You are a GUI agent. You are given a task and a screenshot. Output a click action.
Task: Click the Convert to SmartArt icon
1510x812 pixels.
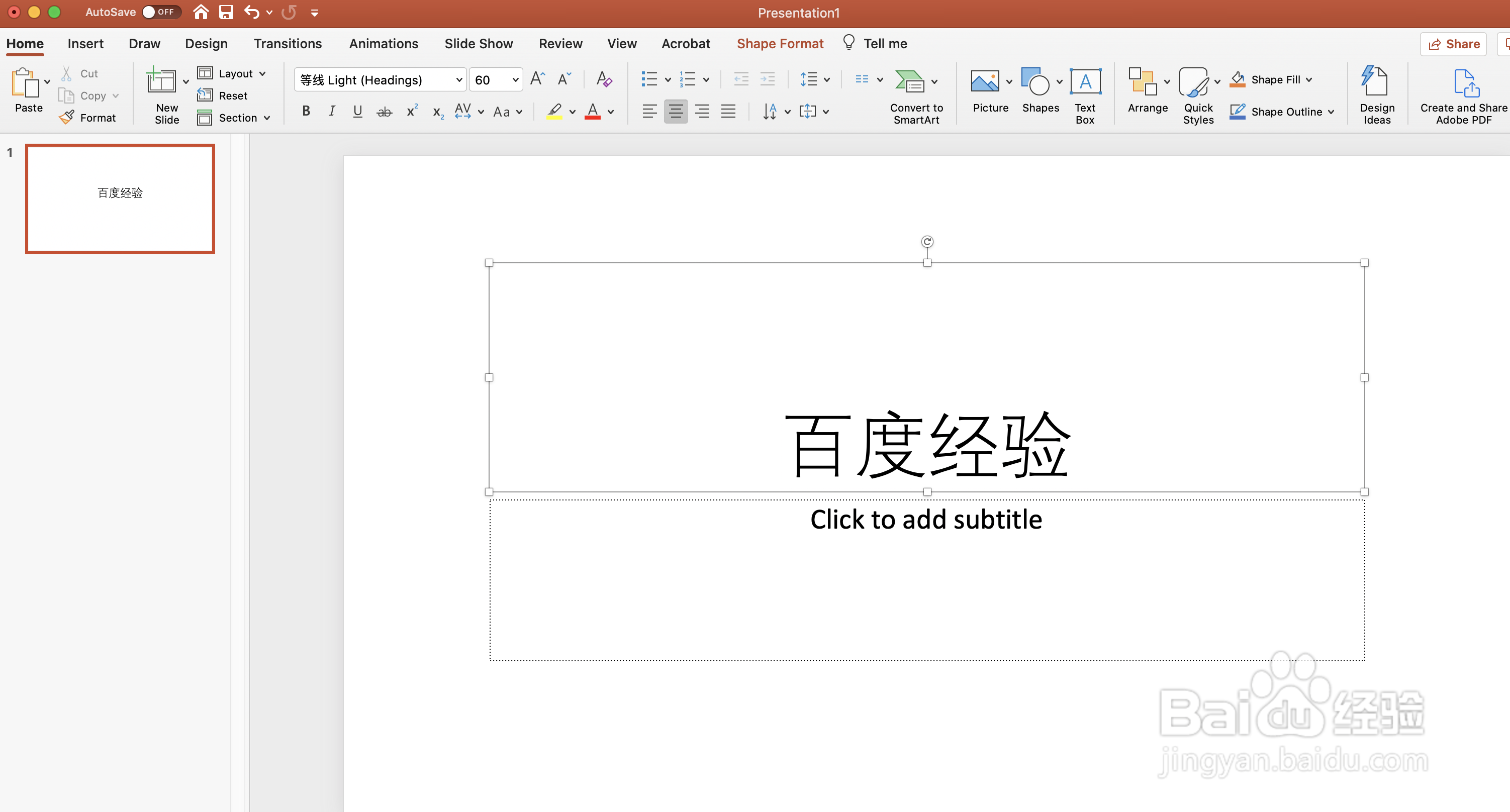pos(910,82)
